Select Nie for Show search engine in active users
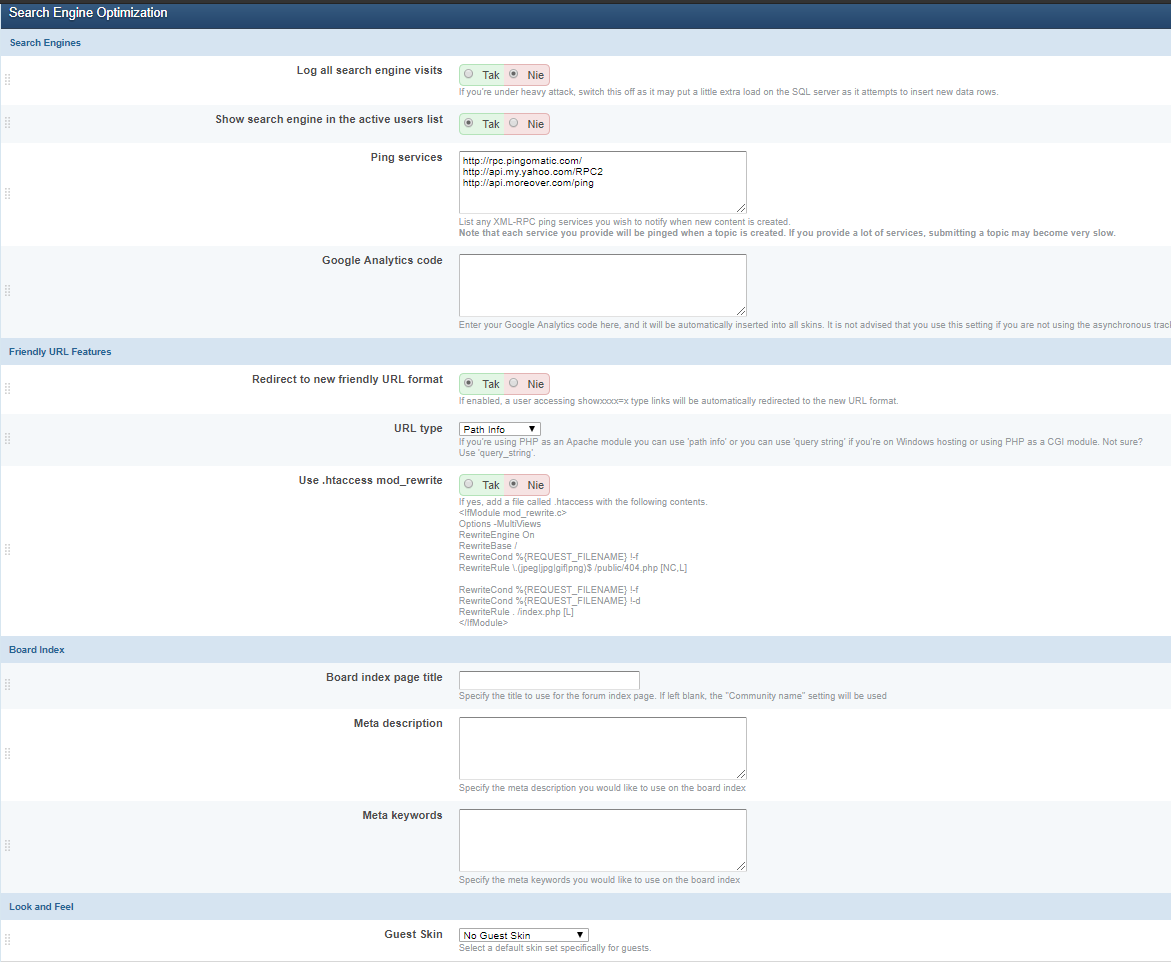This screenshot has height=962, width=1171. (x=514, y=124)
